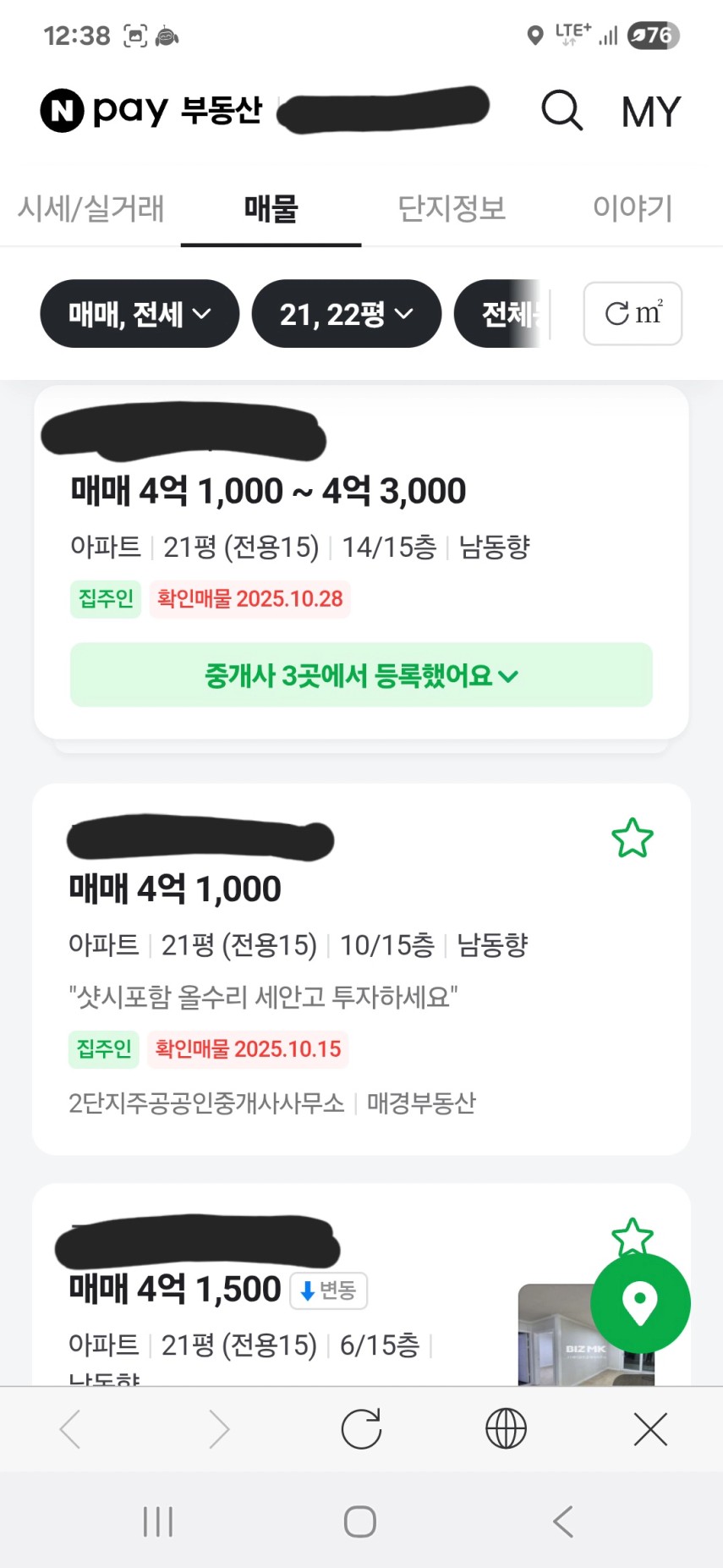Go back with browser left arrow

71,1429
